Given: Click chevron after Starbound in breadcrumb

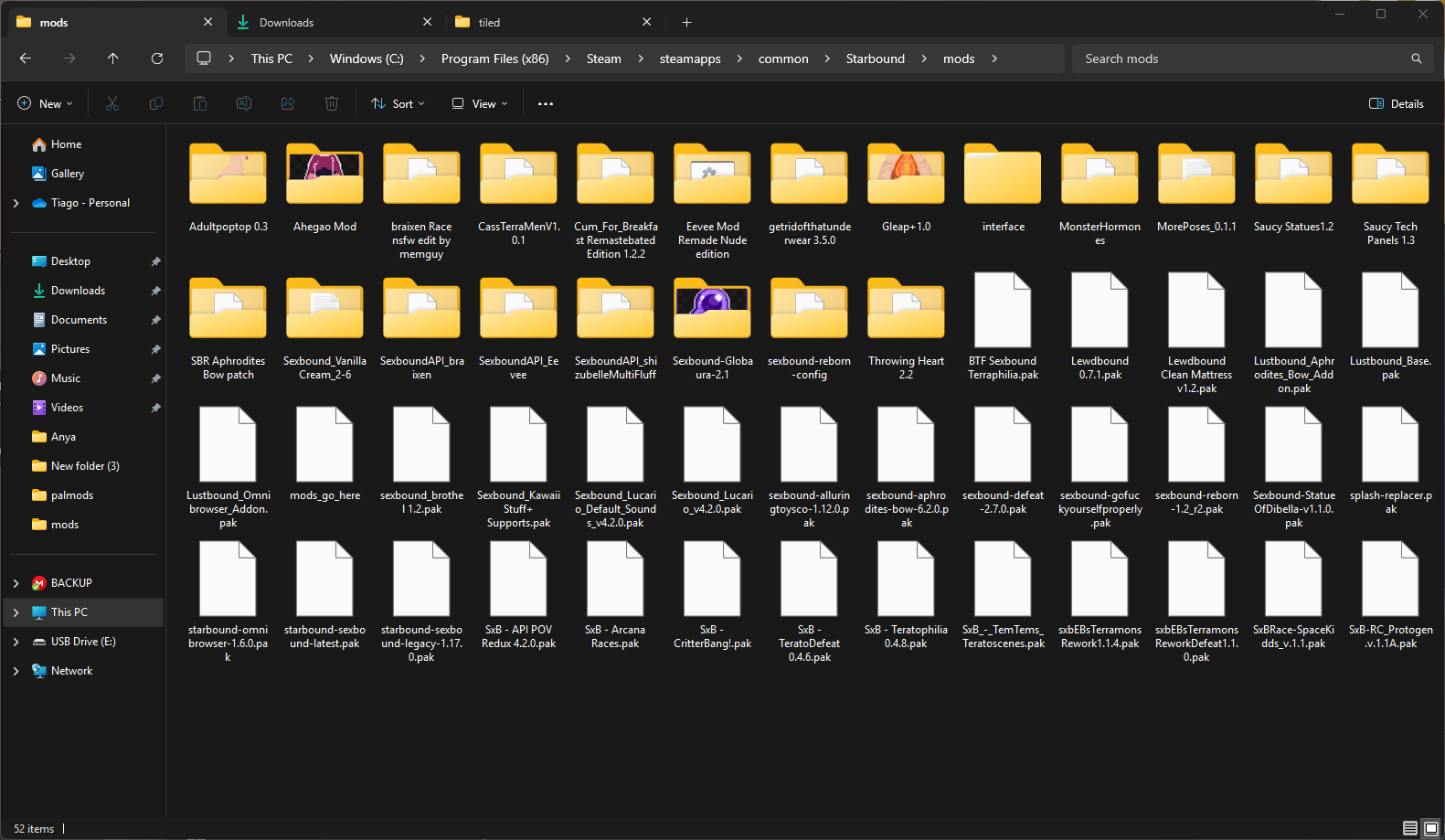Looking at the screenshot, I should click(x=924, y=58).
